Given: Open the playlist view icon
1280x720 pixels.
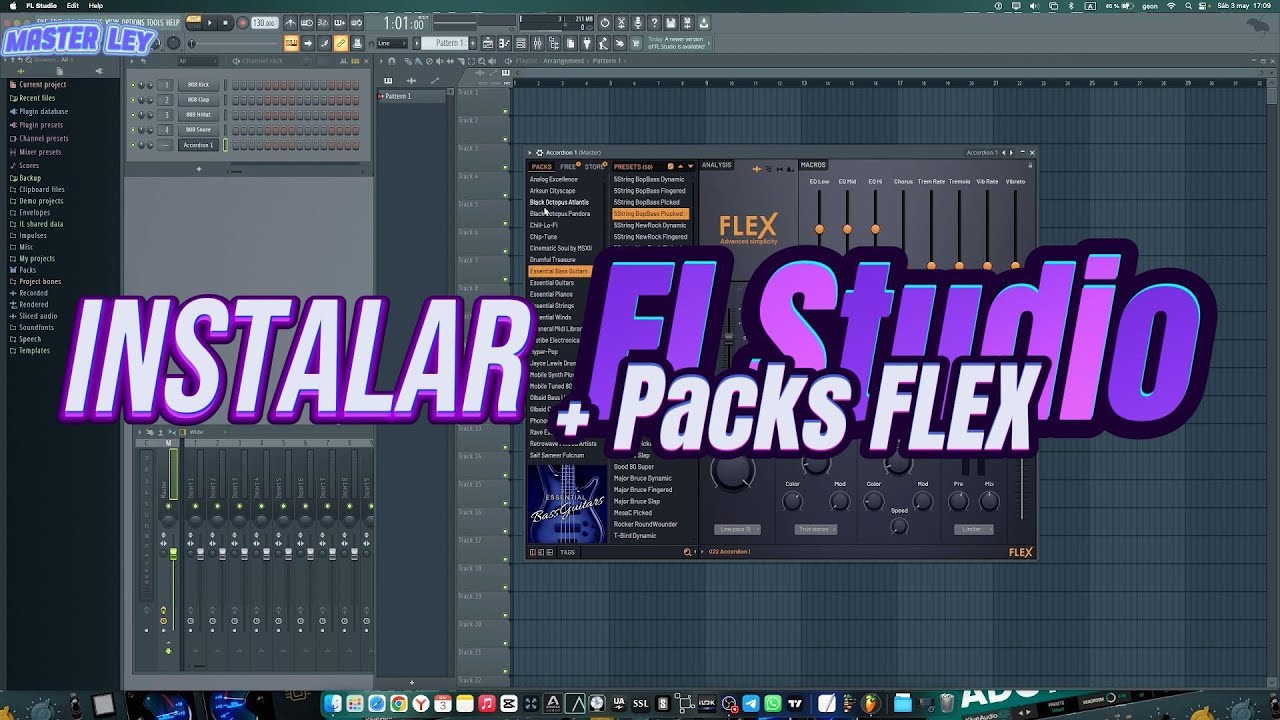Looking at the screenshot, I should tap(486, 43).
